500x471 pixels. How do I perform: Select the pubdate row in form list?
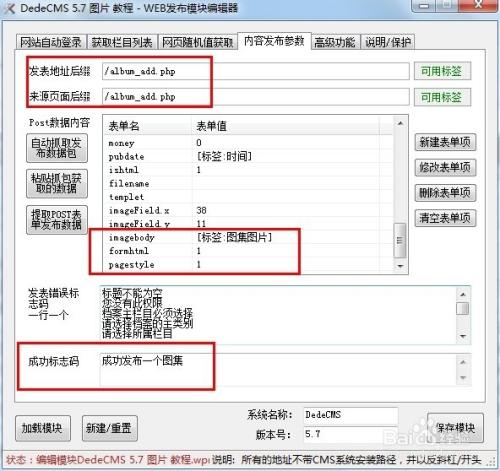tap(248, 156)
